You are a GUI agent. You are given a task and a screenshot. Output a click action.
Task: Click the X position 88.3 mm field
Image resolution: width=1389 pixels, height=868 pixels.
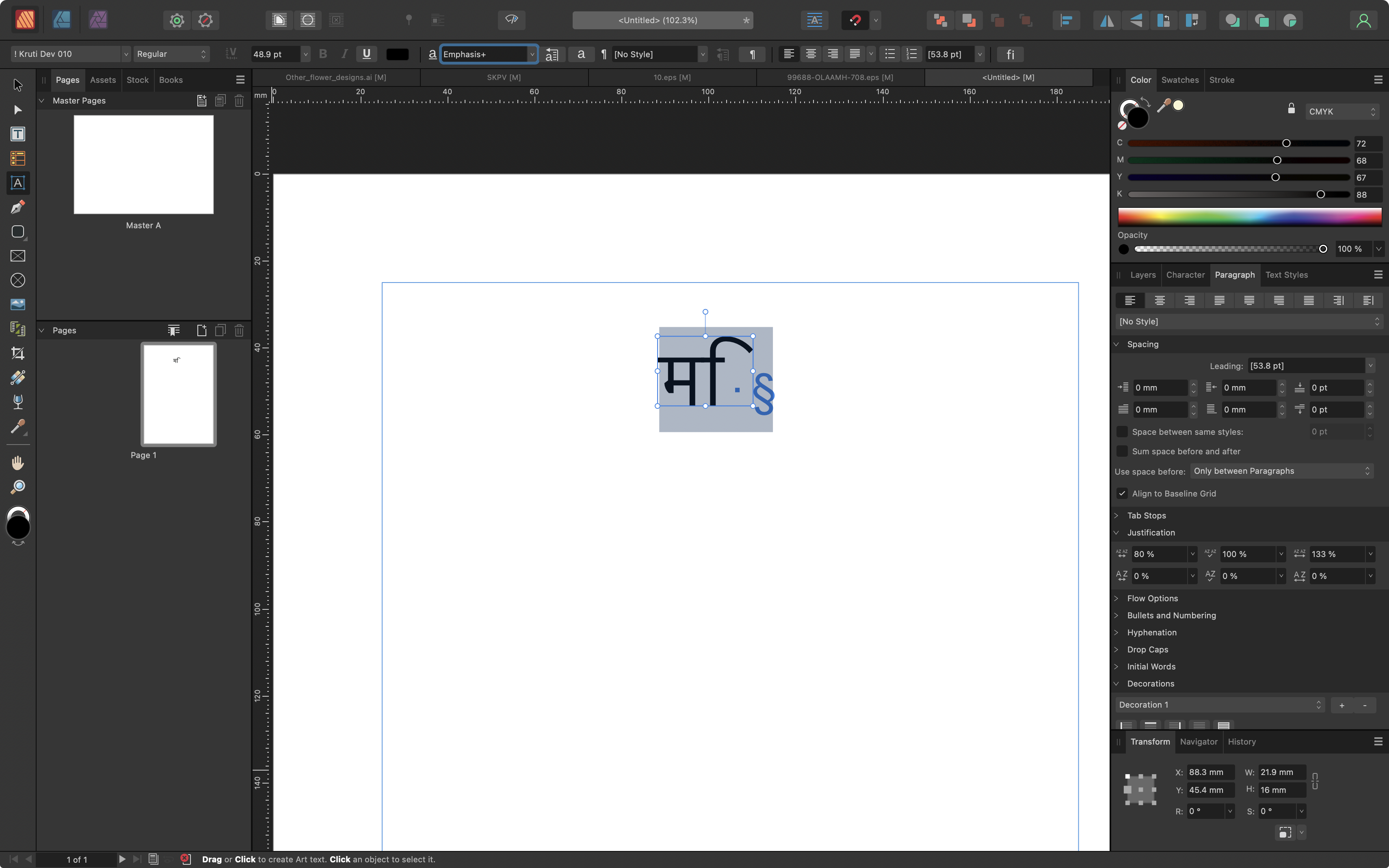[x=1210, y=772]
